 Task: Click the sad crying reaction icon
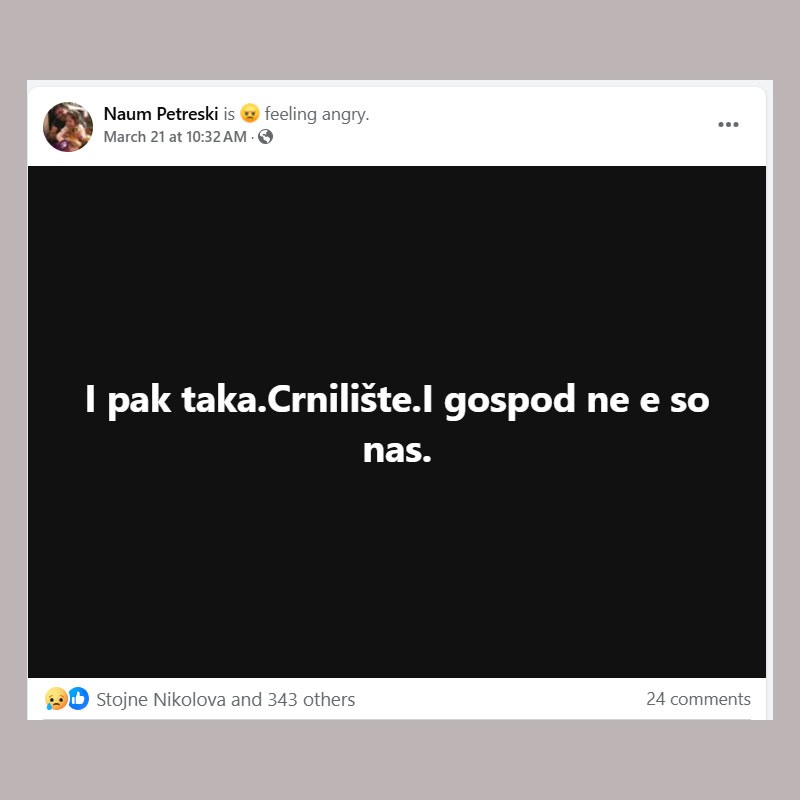[56, 698]
